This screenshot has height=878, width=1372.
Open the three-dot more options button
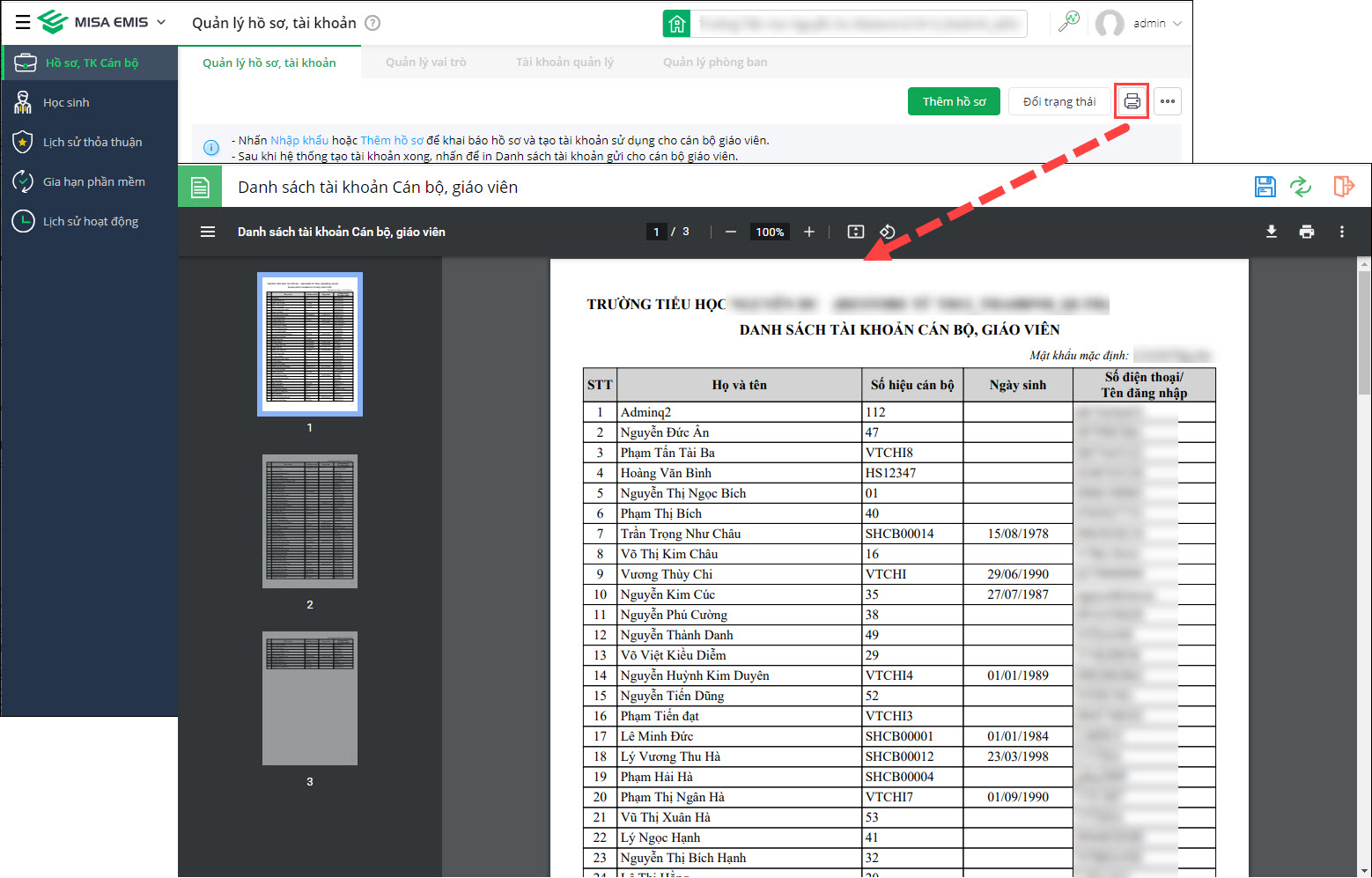pos(1168,101)
